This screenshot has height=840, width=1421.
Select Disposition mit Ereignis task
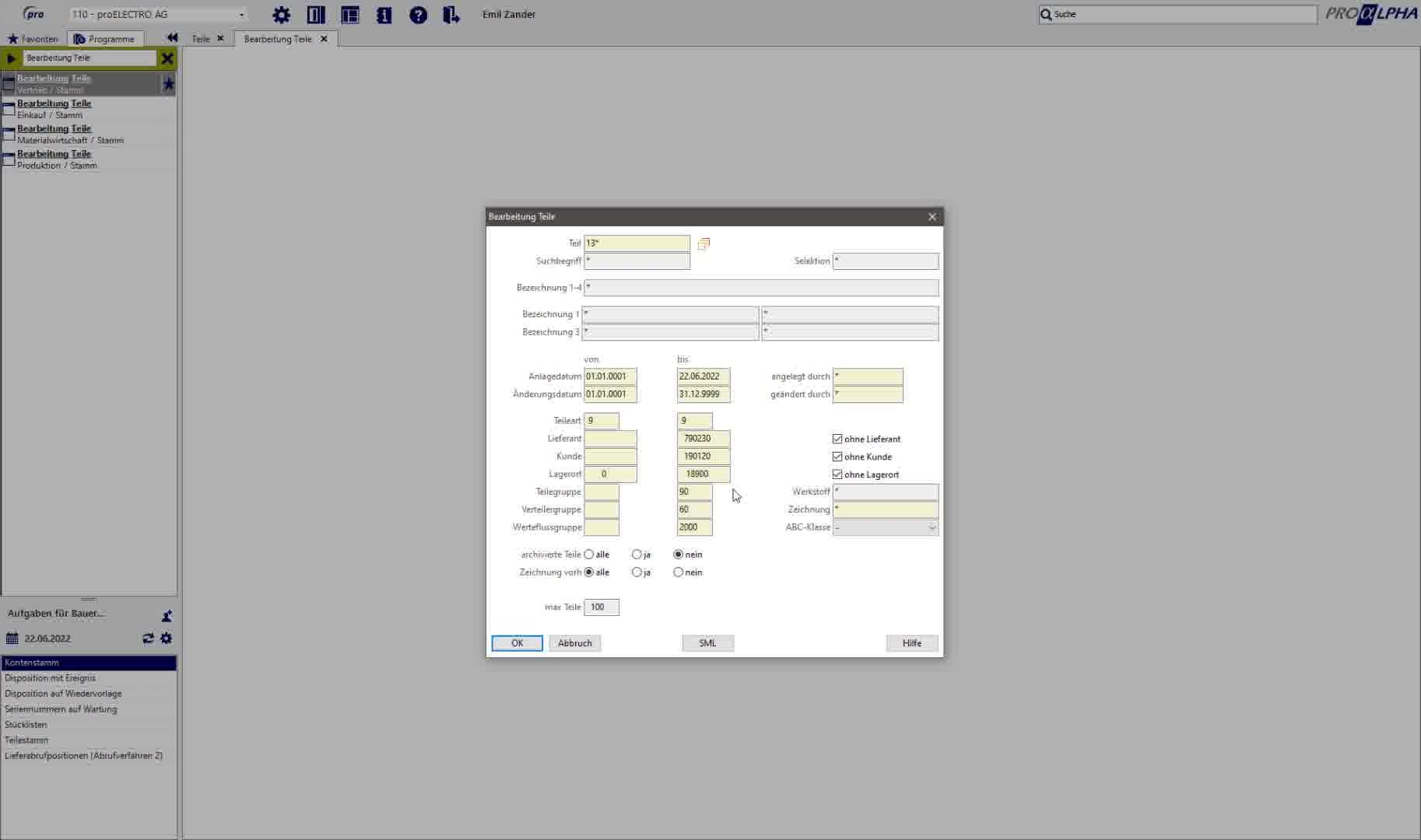(x=89, y=678)
